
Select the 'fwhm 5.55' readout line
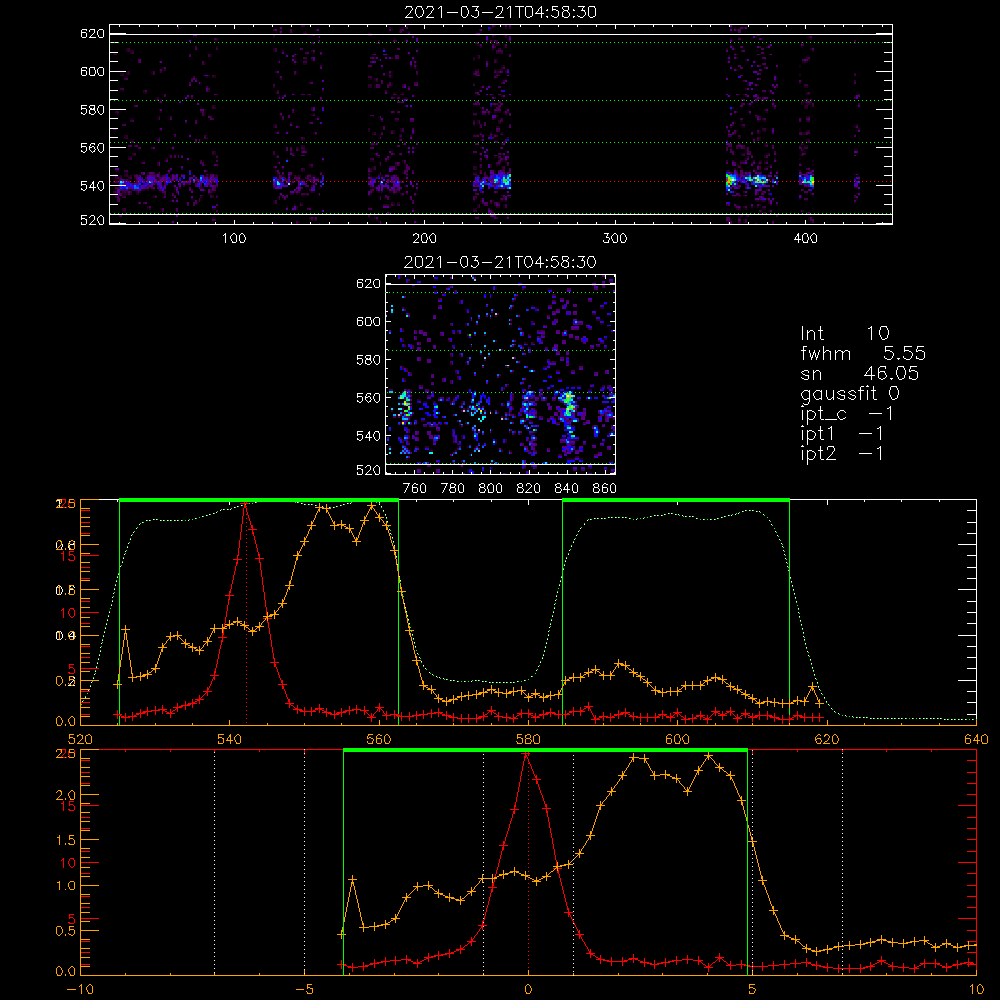(x=863, y=353)
